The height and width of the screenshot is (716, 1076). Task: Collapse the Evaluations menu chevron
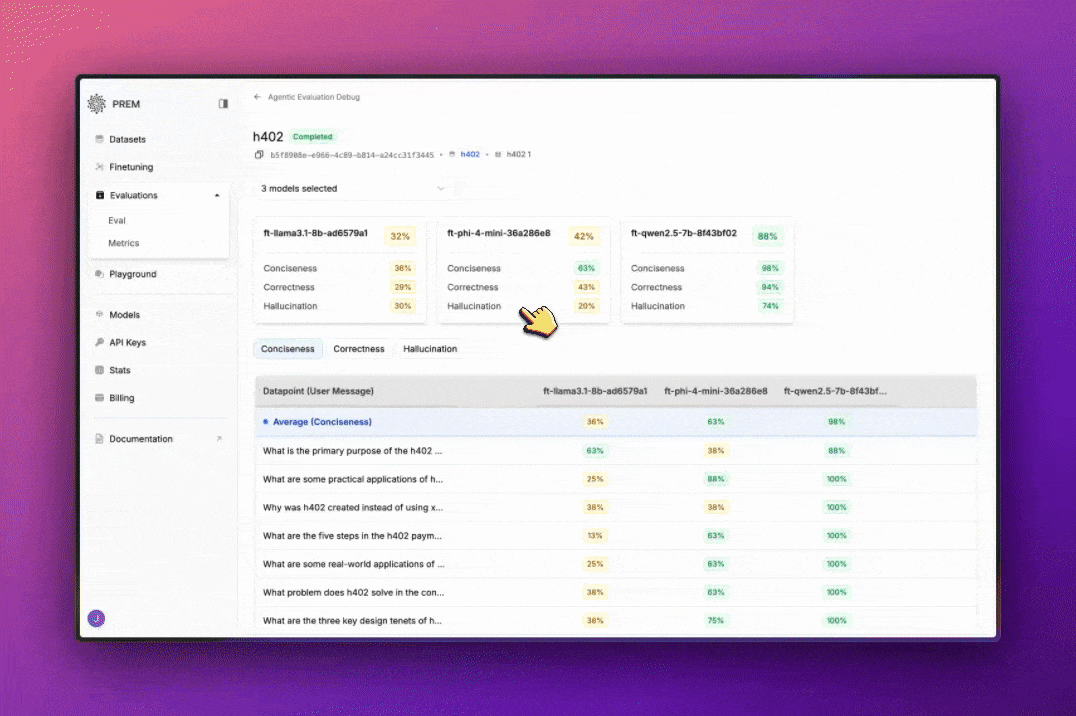click(x=217, y=196)
